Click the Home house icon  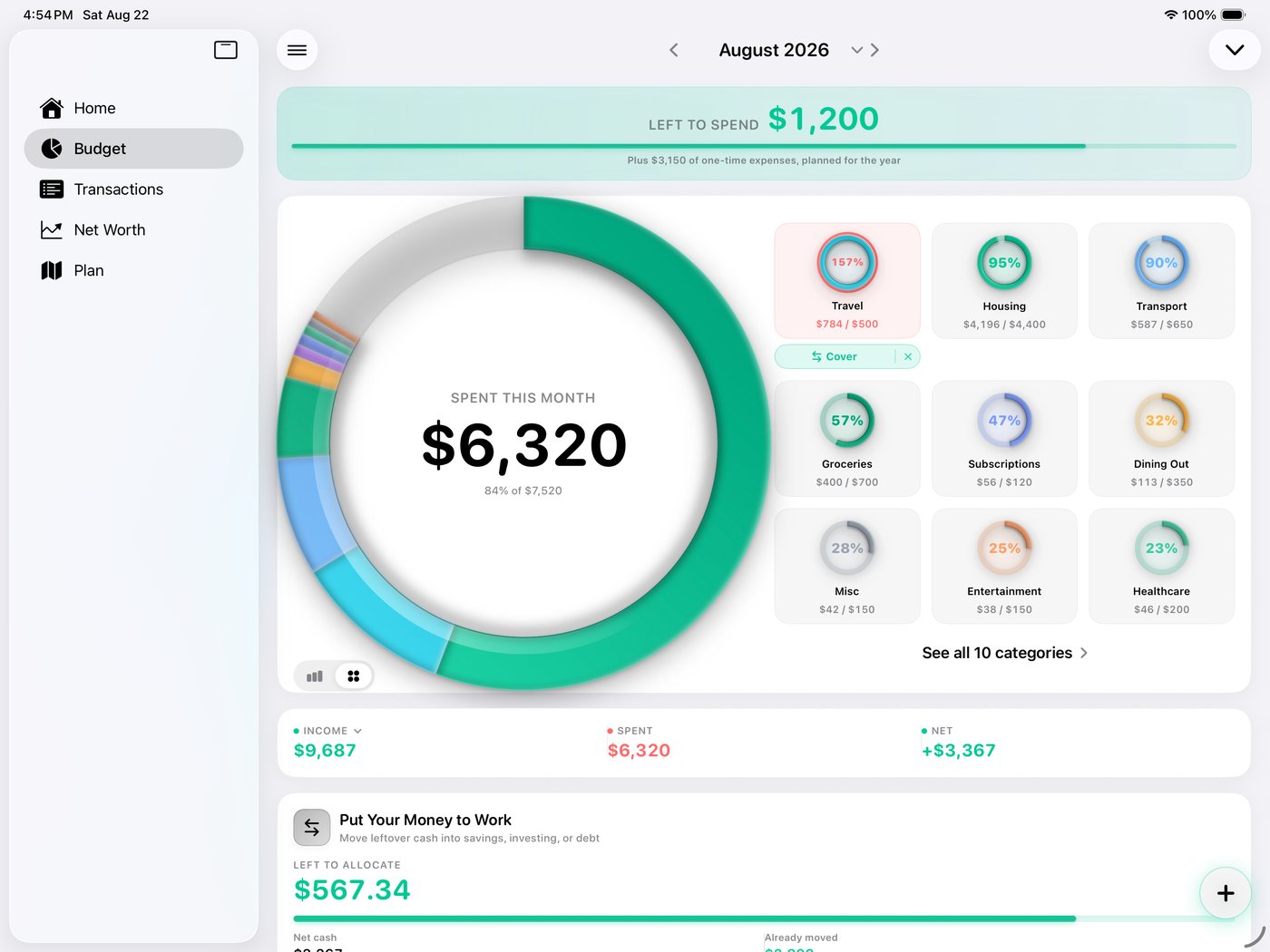coord(52,108)
